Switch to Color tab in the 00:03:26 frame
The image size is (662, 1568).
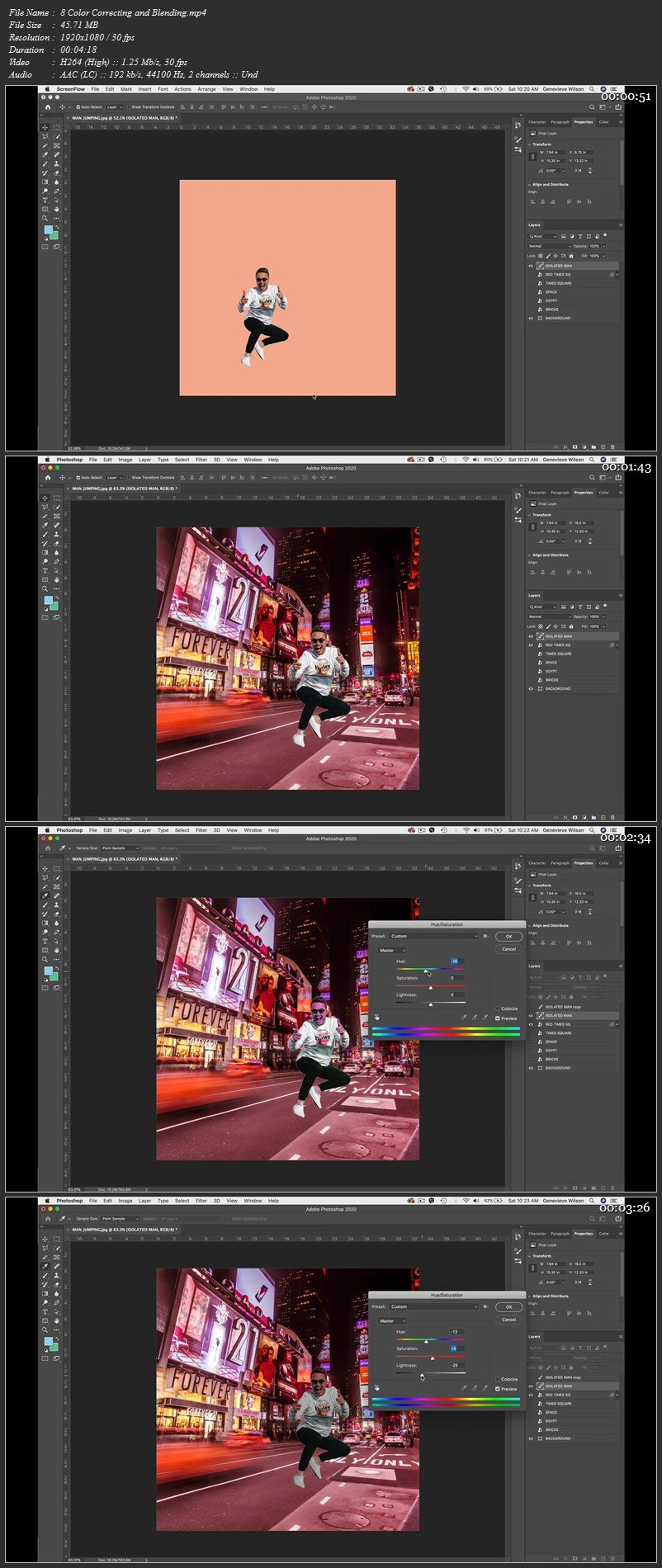(x=603, y=1233)
